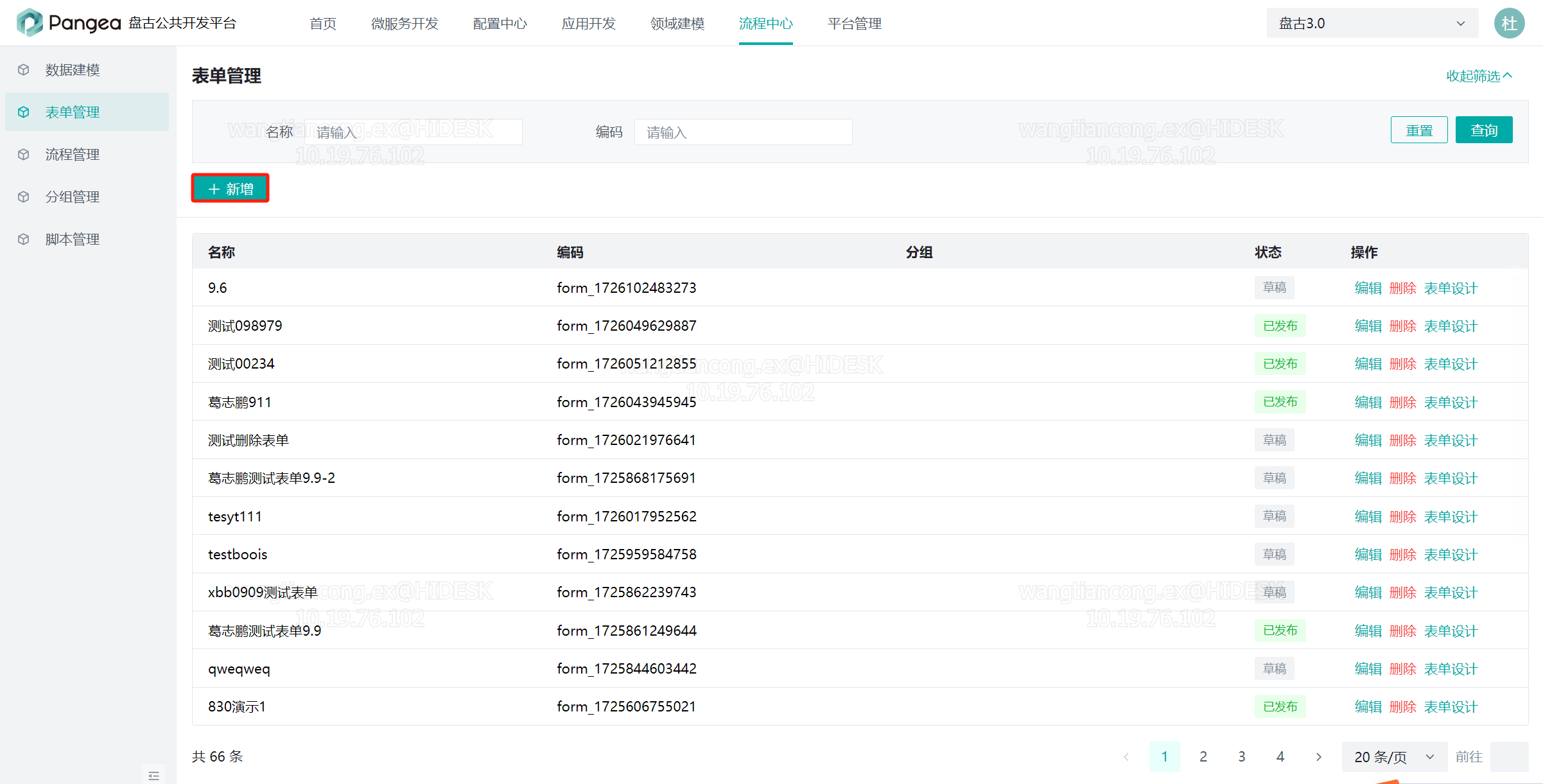The width and height of the screenshot is (1543, 784).
Task: Click the 共 66 条 total count
Action: point(218,757)
